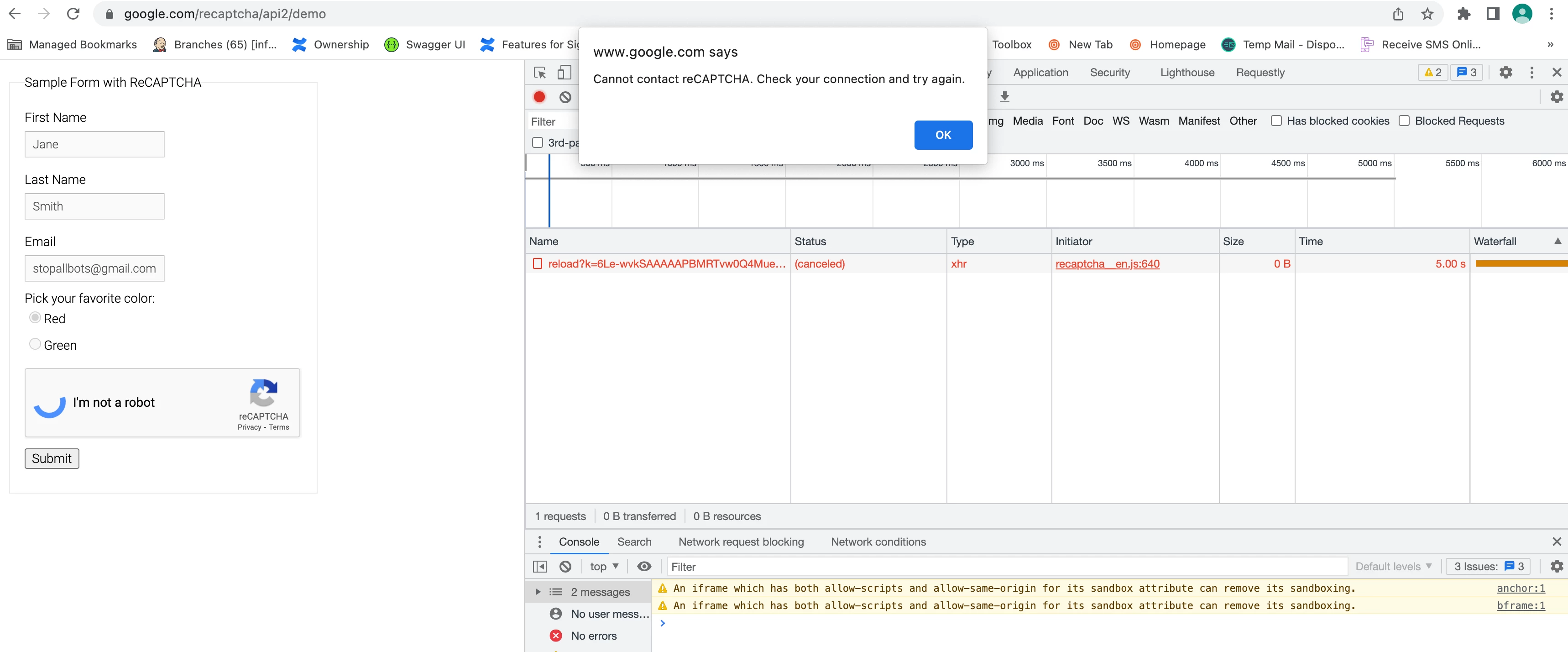Filter requests by WS type

coord(1121,121)
